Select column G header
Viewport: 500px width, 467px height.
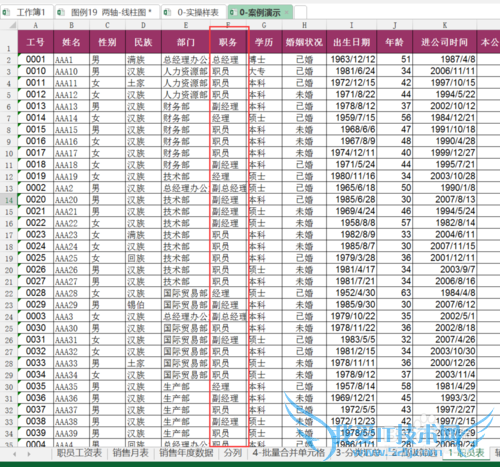click(264, 25)
